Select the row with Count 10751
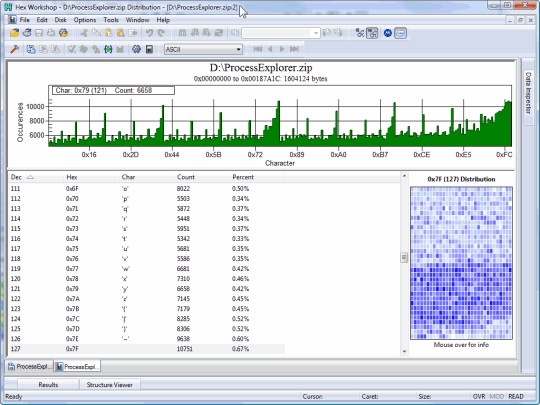This screenshot has height=405, width=540. tap(146, 349)
